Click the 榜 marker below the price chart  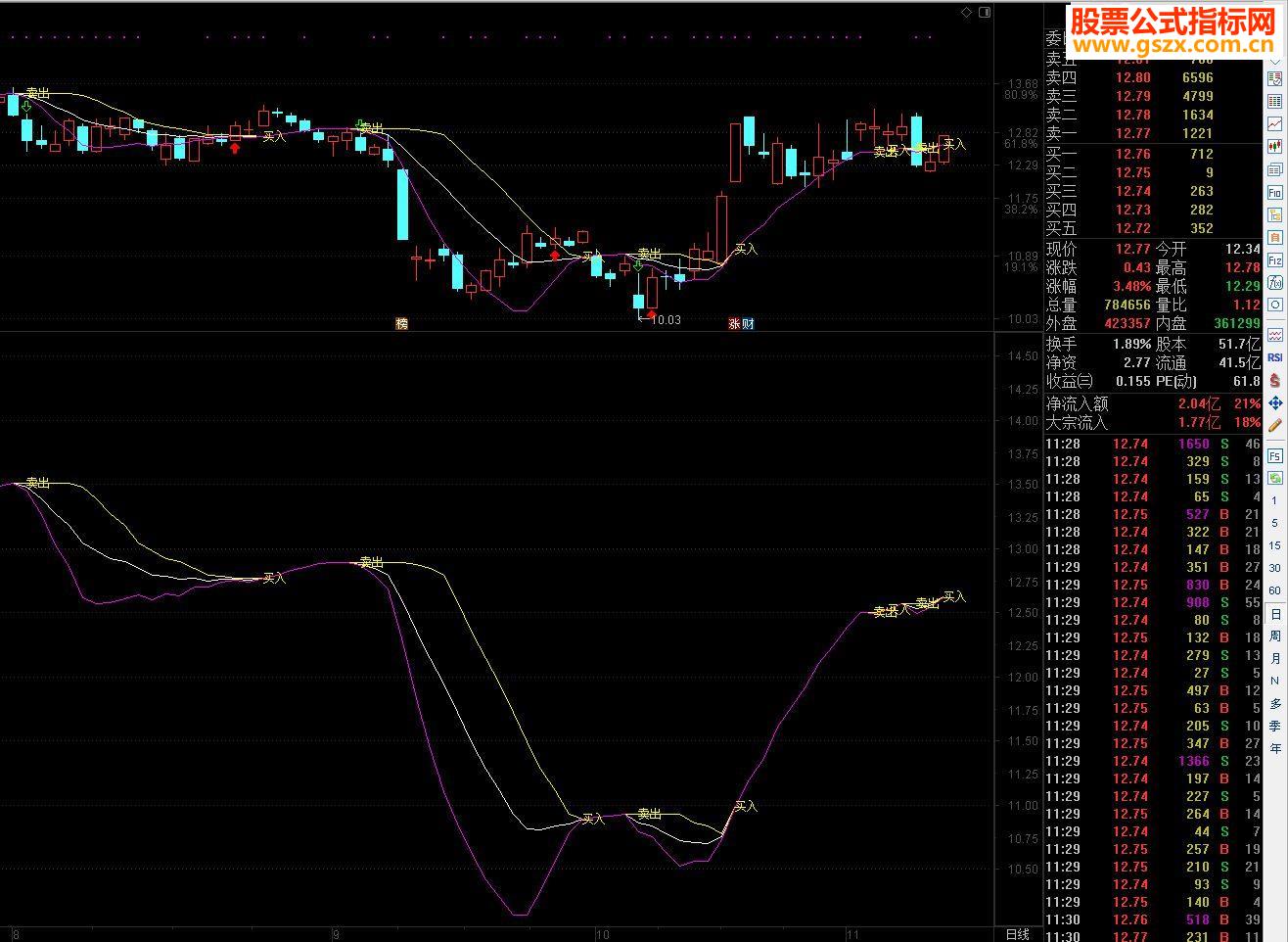click(x=401, y=323)
